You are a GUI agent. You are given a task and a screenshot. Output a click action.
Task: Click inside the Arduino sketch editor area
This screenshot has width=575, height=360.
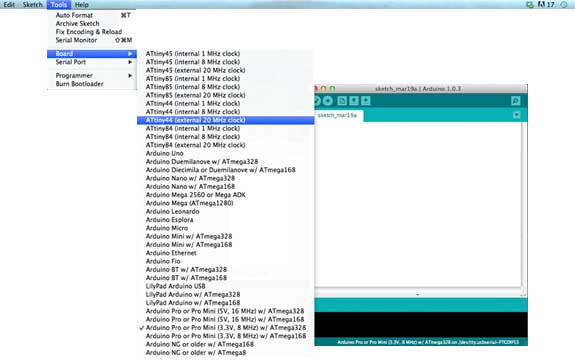[418, 205]
